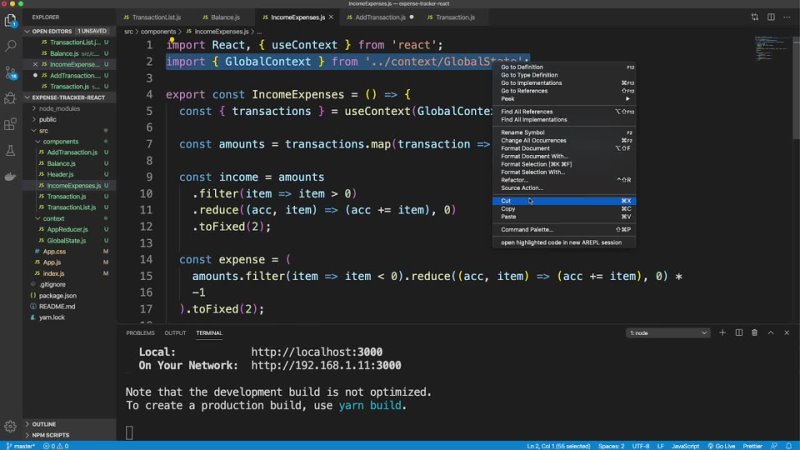Open AppReducer.js in the file tree
Image resolution: width=800 pixels, height=450 pixels.
[x=67, y=230]
